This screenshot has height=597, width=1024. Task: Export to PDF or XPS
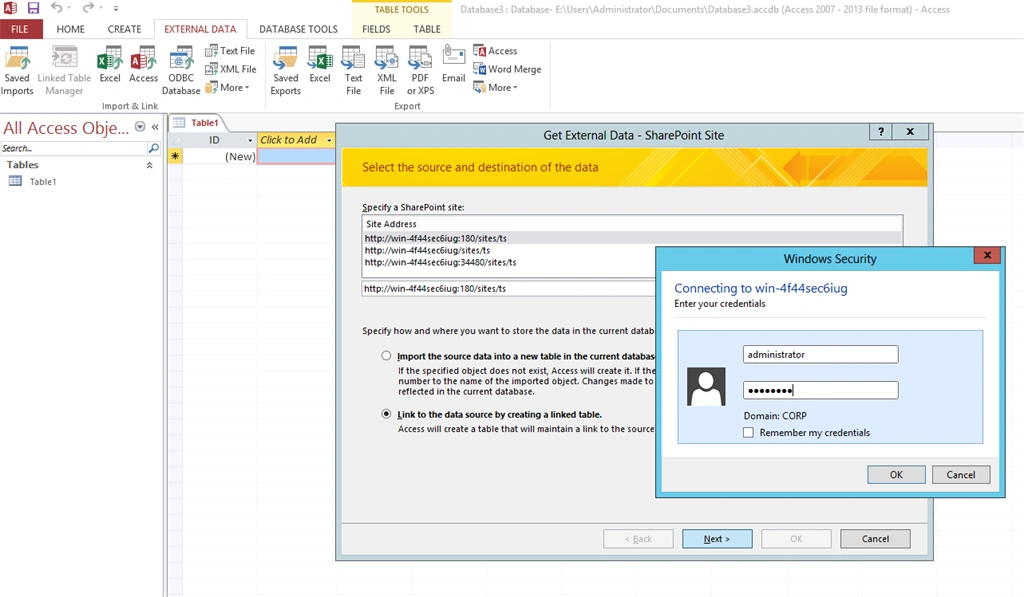(x=420, y=71)
